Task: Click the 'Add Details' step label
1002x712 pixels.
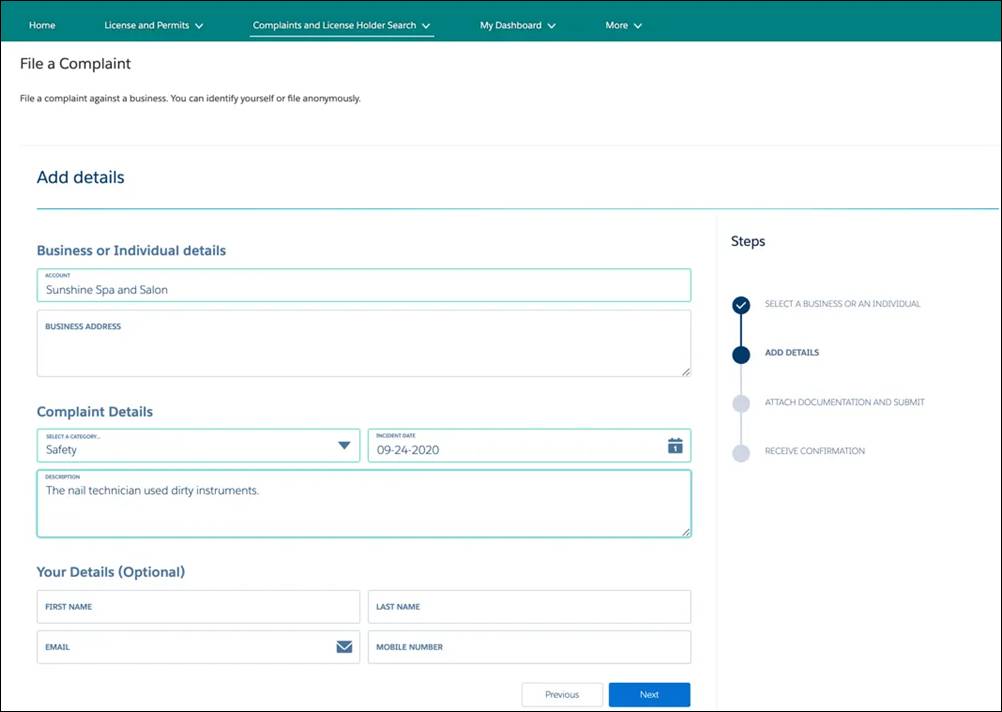Action: 792,352
